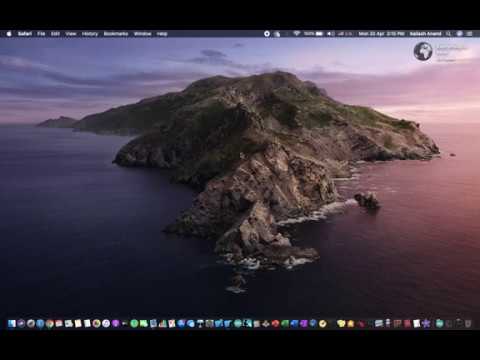Open the Help menu

162,34
